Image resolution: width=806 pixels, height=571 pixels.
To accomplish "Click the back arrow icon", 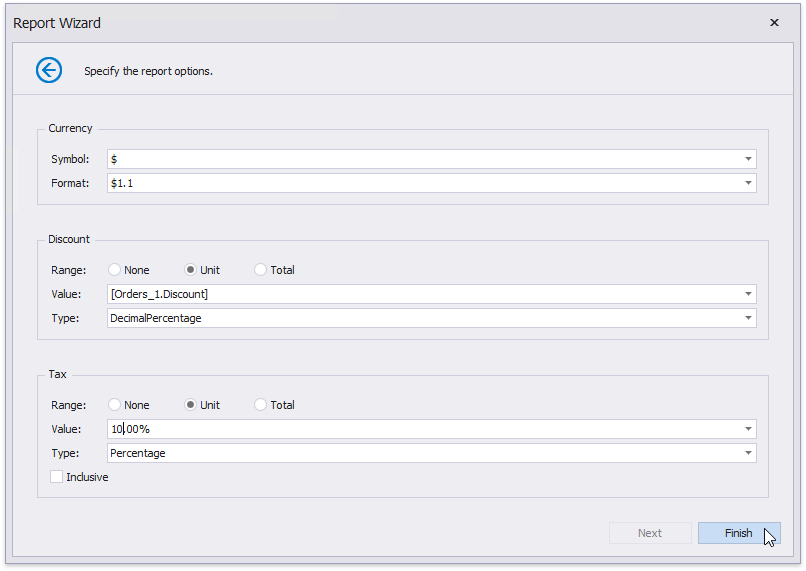I will (49, 70).
